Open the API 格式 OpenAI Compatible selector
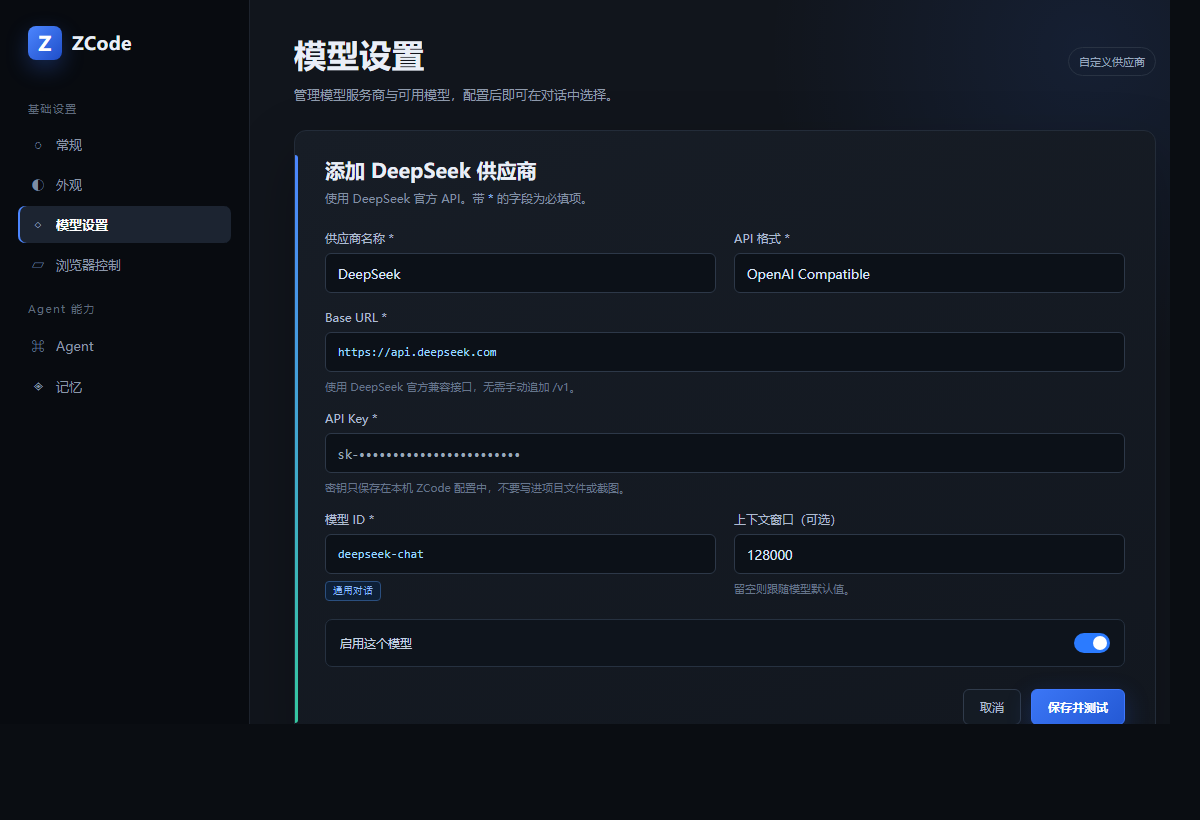 (x=929, y=273)
